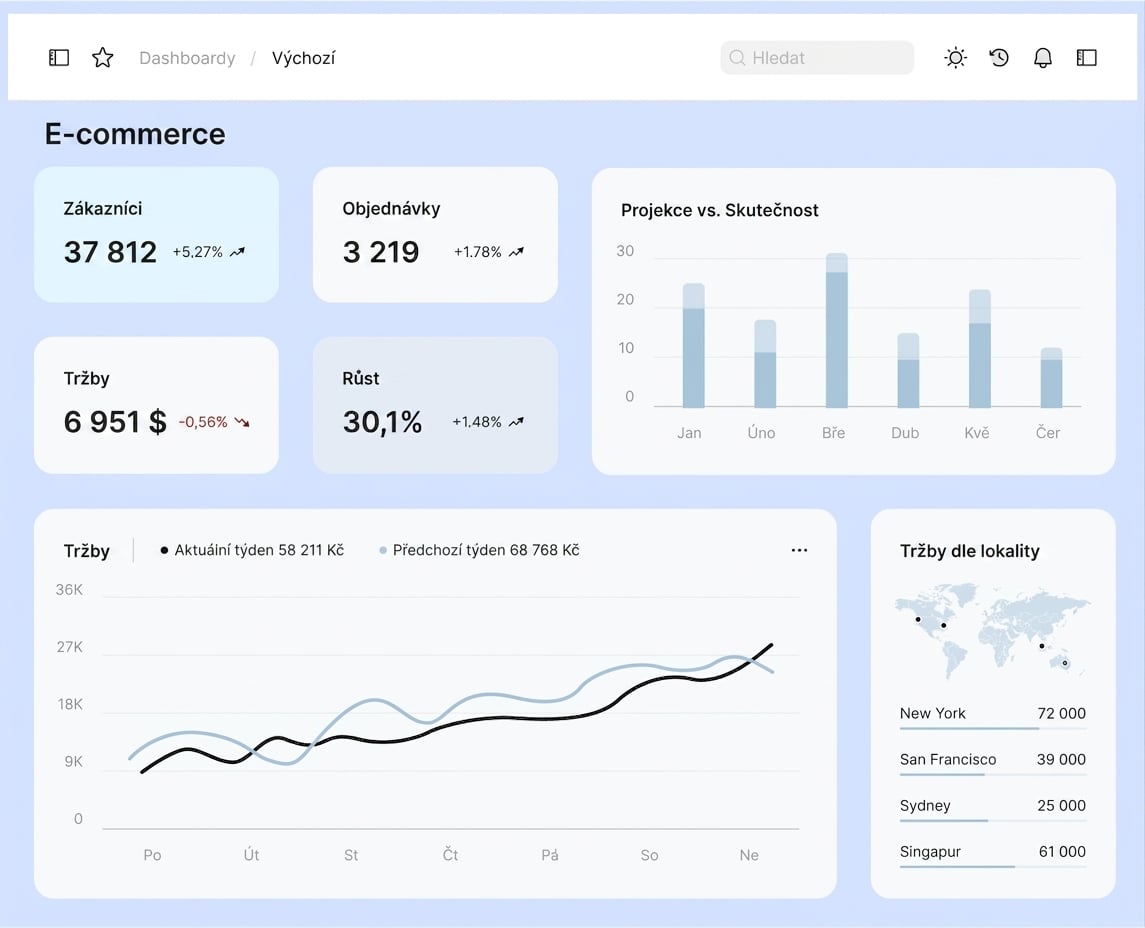Open the history clock icon
The image size is (1145, 928).
(999, 58)
